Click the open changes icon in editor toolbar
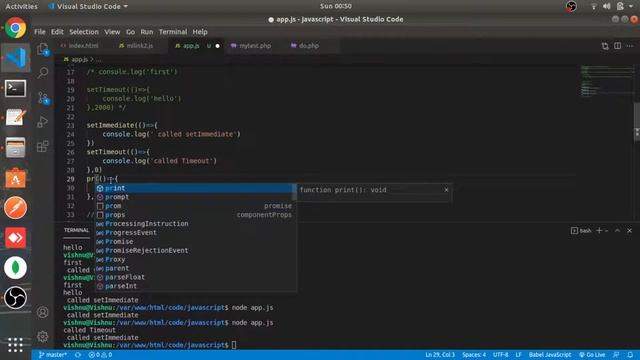640x360 pixels. pyautogui.click(x=605, y=46)
